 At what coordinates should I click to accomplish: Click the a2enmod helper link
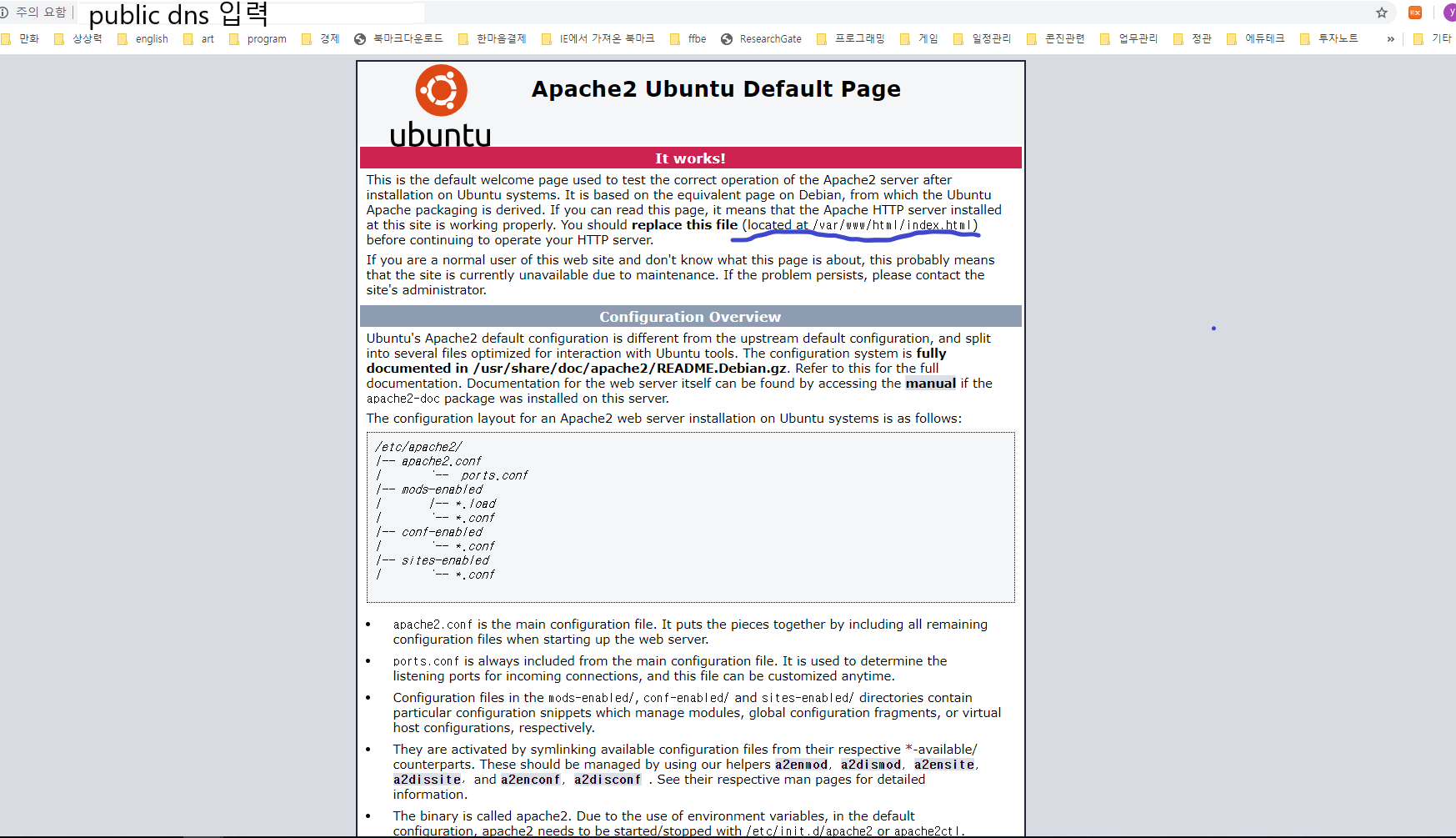802,765
